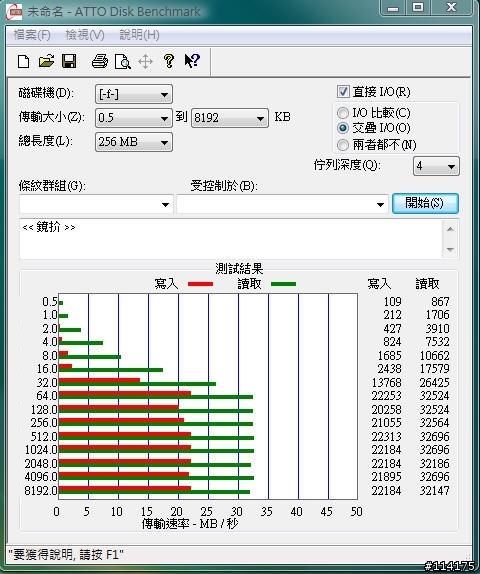The width and height of the screenshot is (480, 574).
Task: Open the 256 MB total length dropdown
Action: (134, 142)
